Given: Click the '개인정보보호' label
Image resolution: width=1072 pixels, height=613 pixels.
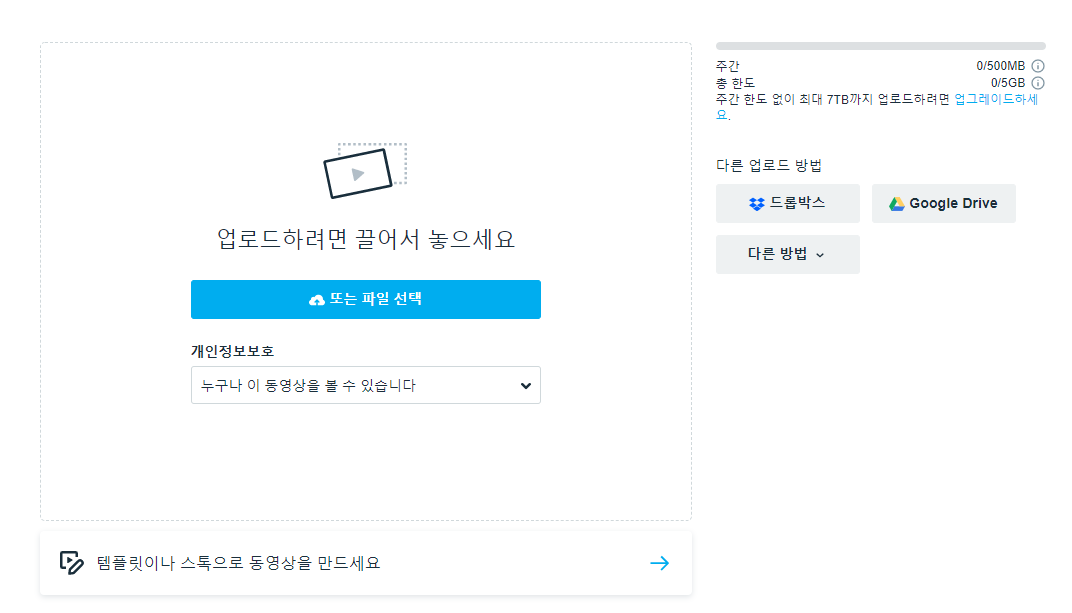Looking at the screenshot, I should [232, 351].
